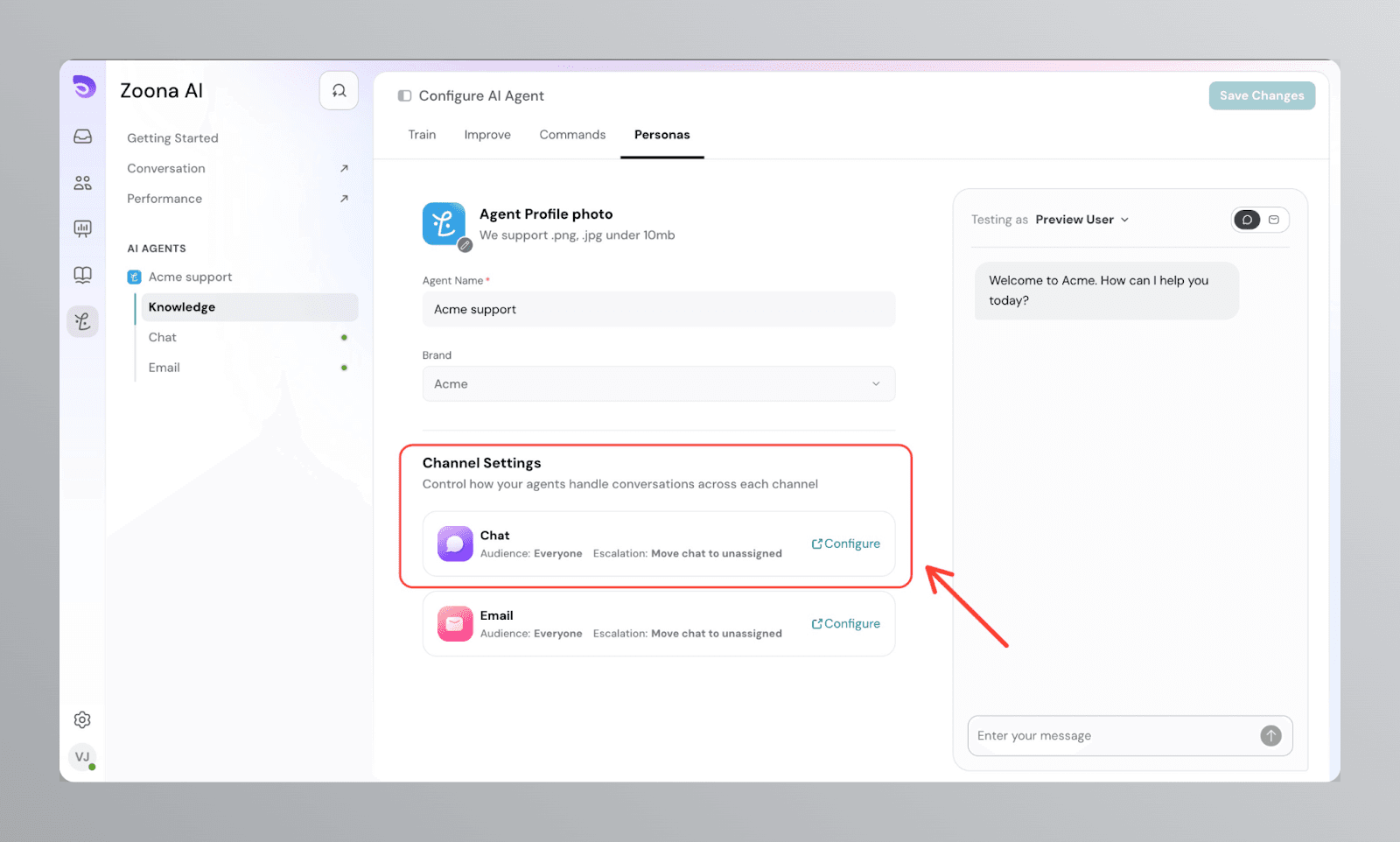This screenshot has width=1400, height=842.
Task: Edit the agent profile photo
Action: (465, 245)
